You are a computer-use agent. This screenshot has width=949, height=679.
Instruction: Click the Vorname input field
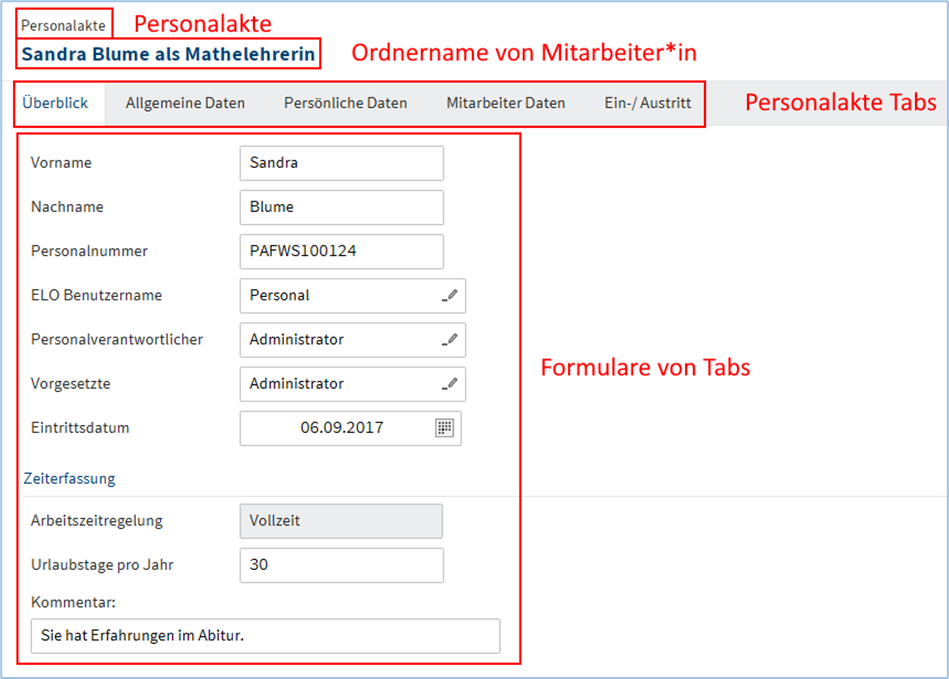(341, 163)
